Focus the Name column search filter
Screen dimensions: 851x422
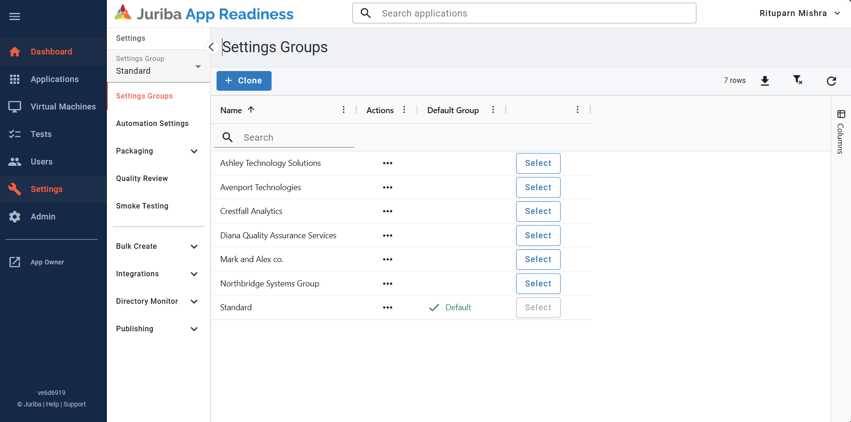(284, 138)
